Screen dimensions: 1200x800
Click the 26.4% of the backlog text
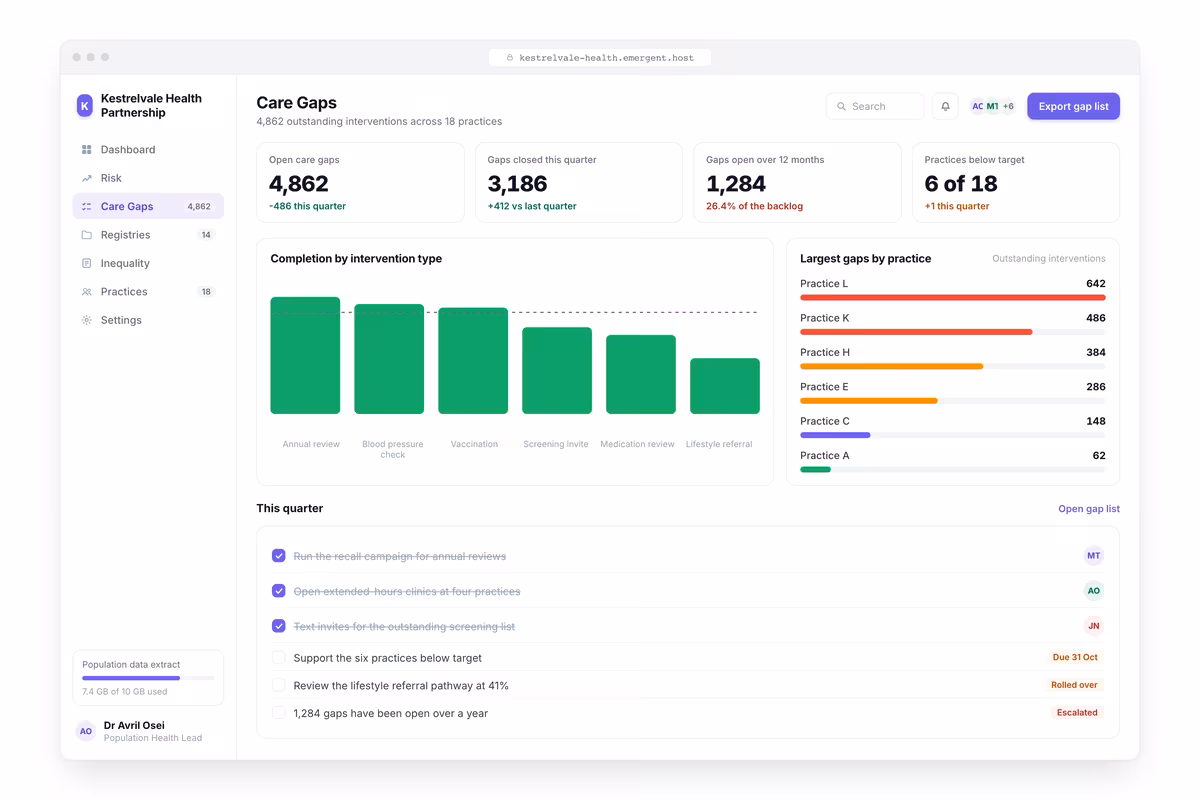pyautogui.click(x=754, y=207)
